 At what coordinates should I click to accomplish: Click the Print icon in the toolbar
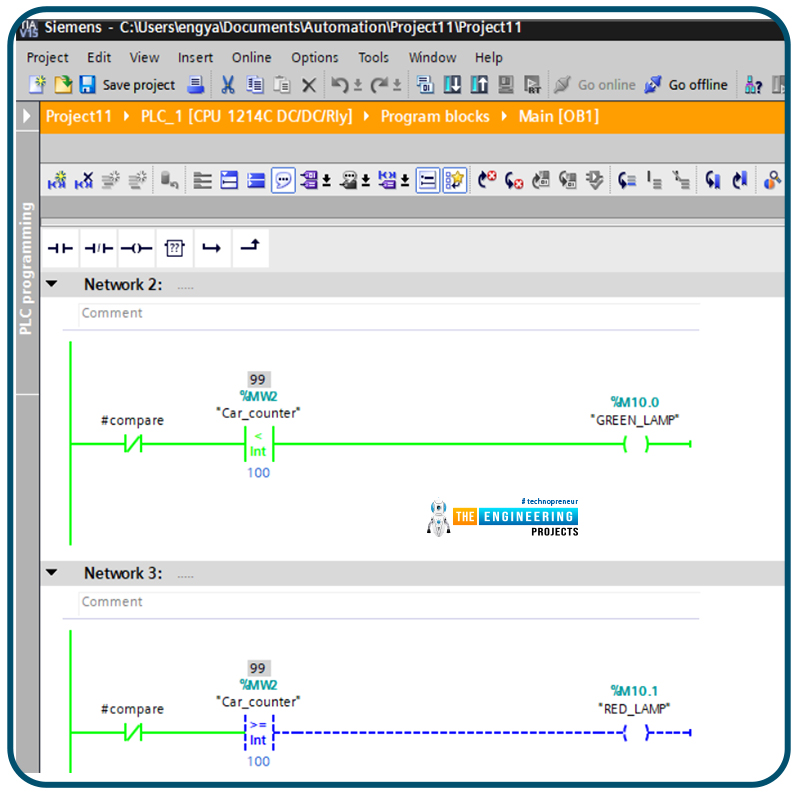196,84
